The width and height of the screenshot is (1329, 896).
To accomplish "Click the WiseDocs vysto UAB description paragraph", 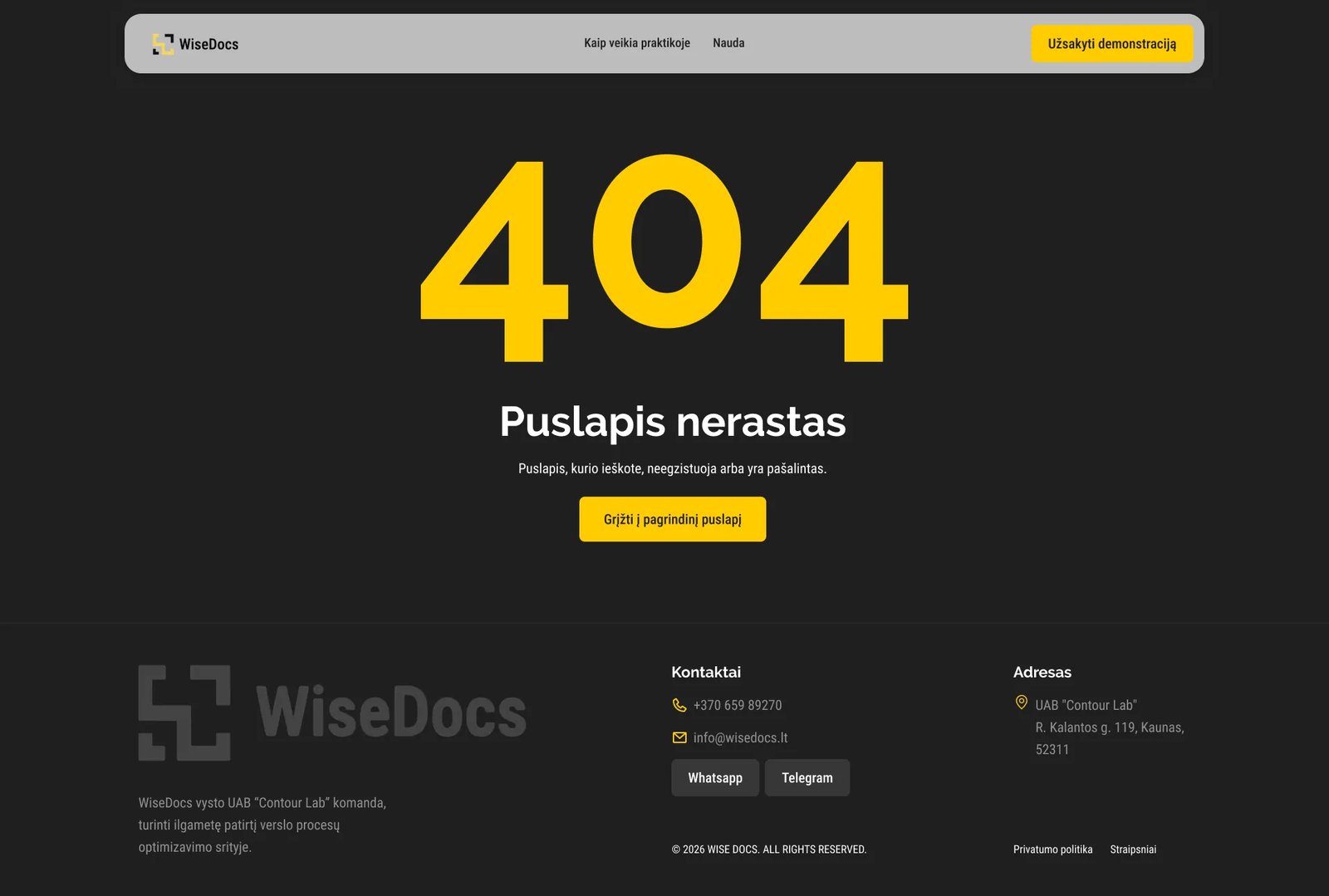I will (x=262, y=825).
